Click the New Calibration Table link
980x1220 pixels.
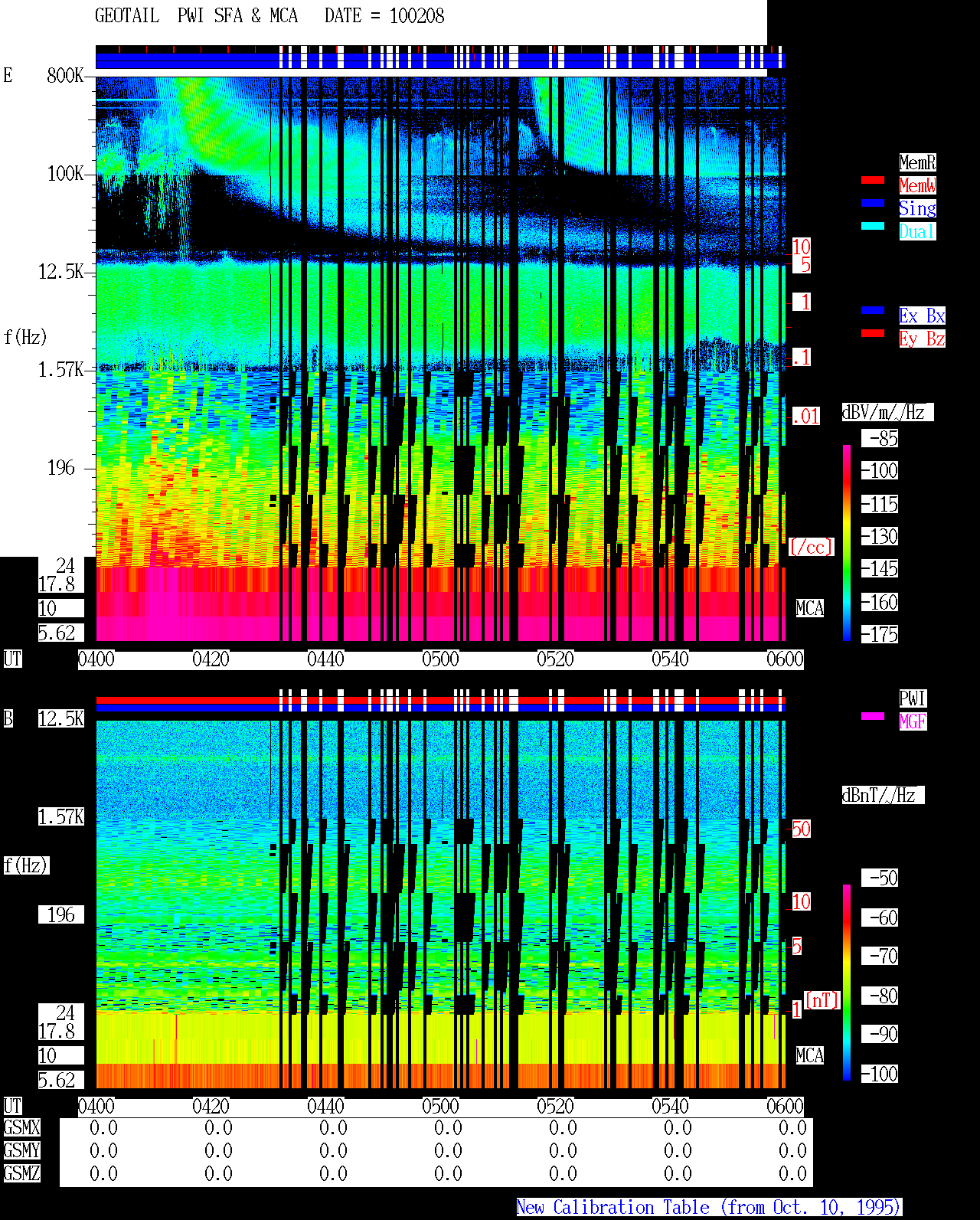point(709,1208)
